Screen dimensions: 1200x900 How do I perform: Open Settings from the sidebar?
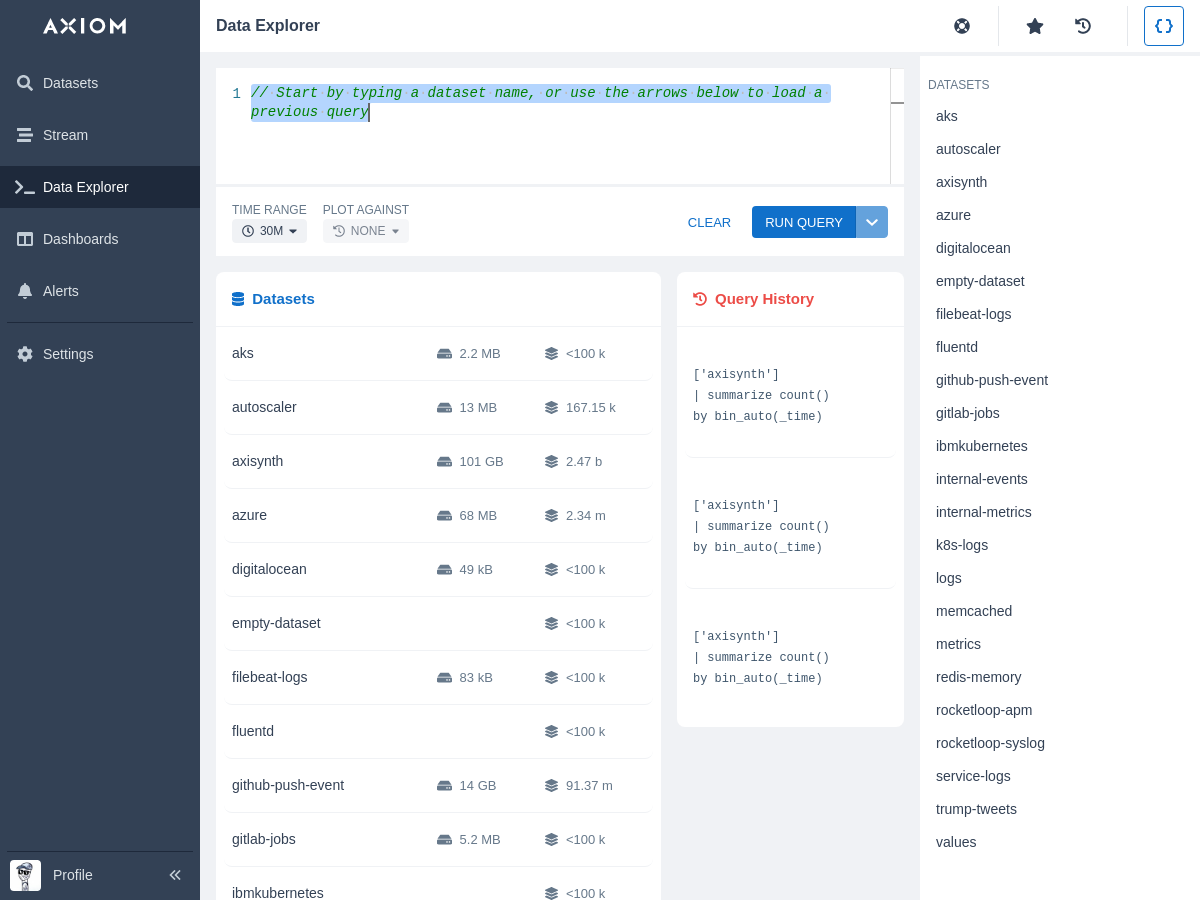point(68,354)
